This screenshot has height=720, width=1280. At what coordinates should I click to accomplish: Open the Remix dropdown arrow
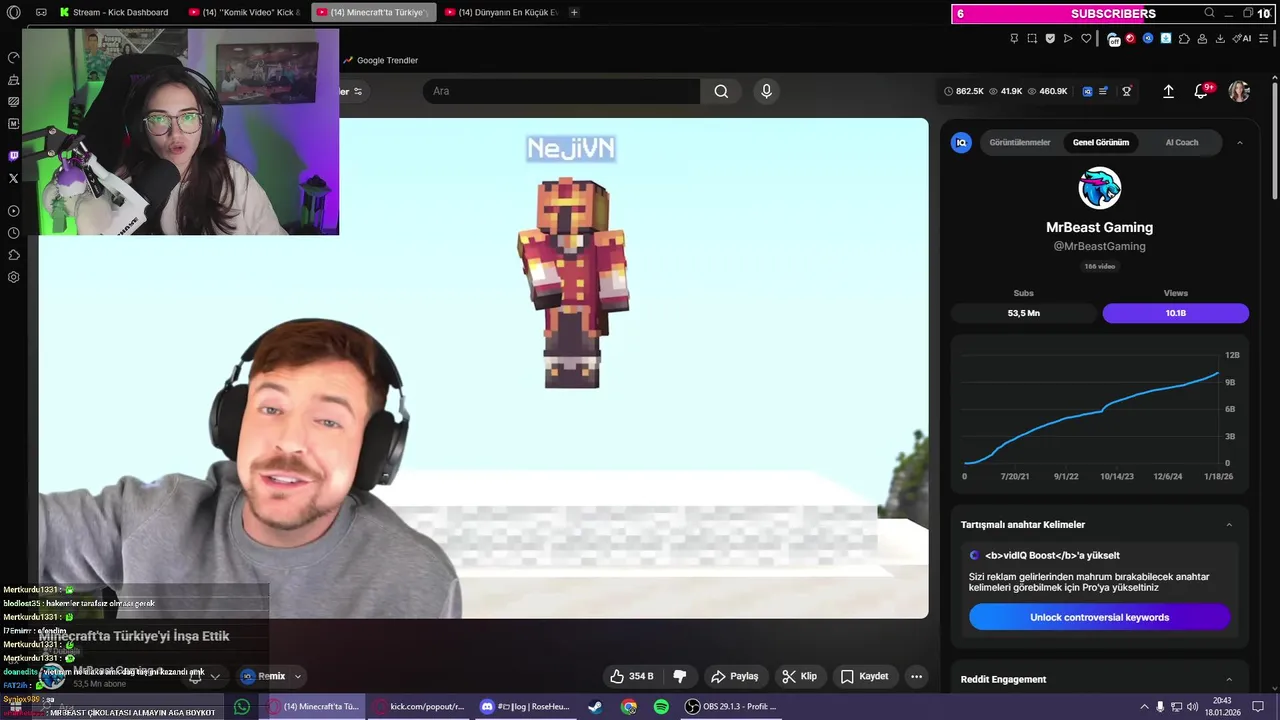tap(297, 676)
